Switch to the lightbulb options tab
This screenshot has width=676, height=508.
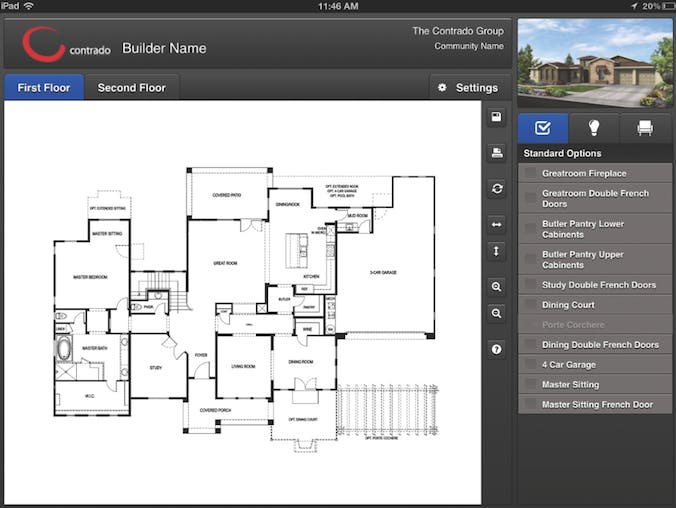point(594,128)
